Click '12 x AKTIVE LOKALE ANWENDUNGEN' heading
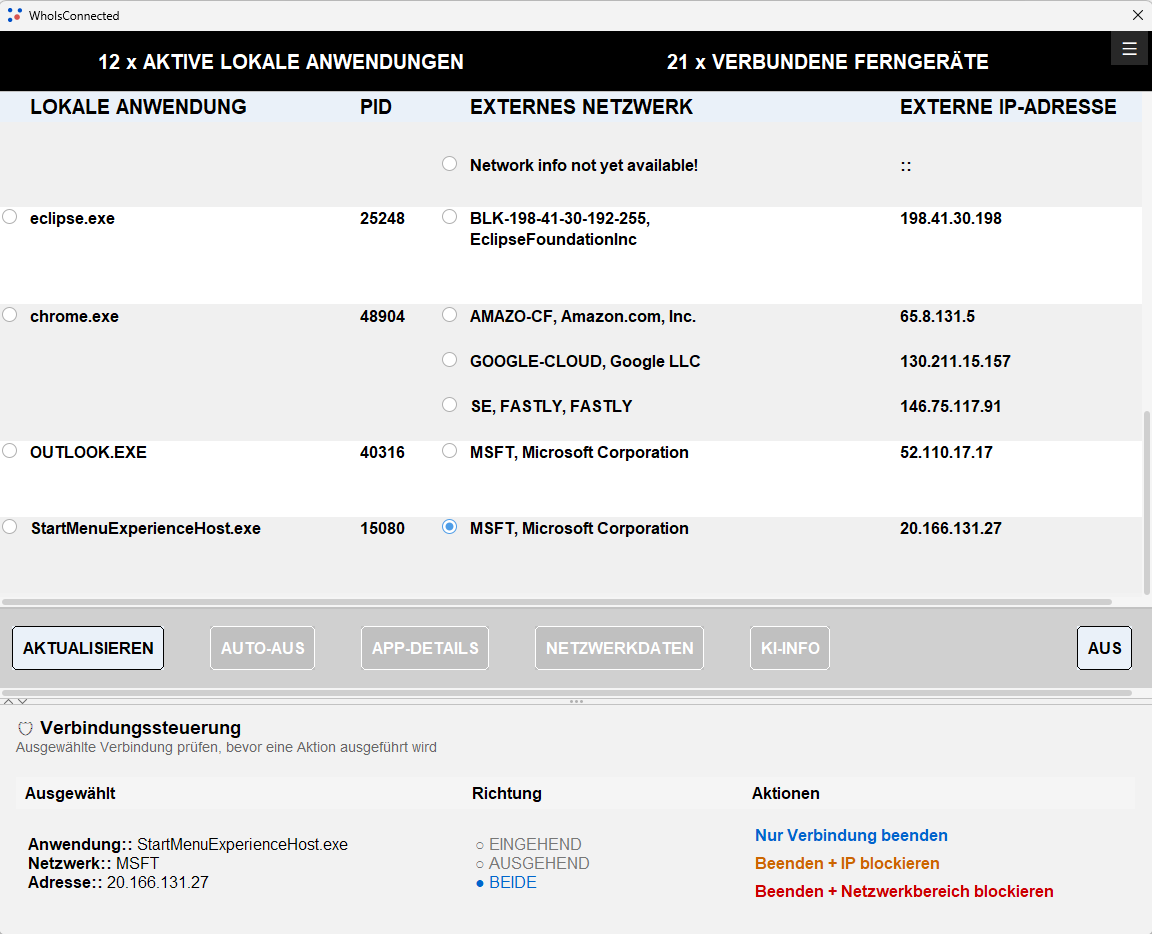Image resolution: width=1152 pixels, height=934 pixels. [x=281, y=62]
